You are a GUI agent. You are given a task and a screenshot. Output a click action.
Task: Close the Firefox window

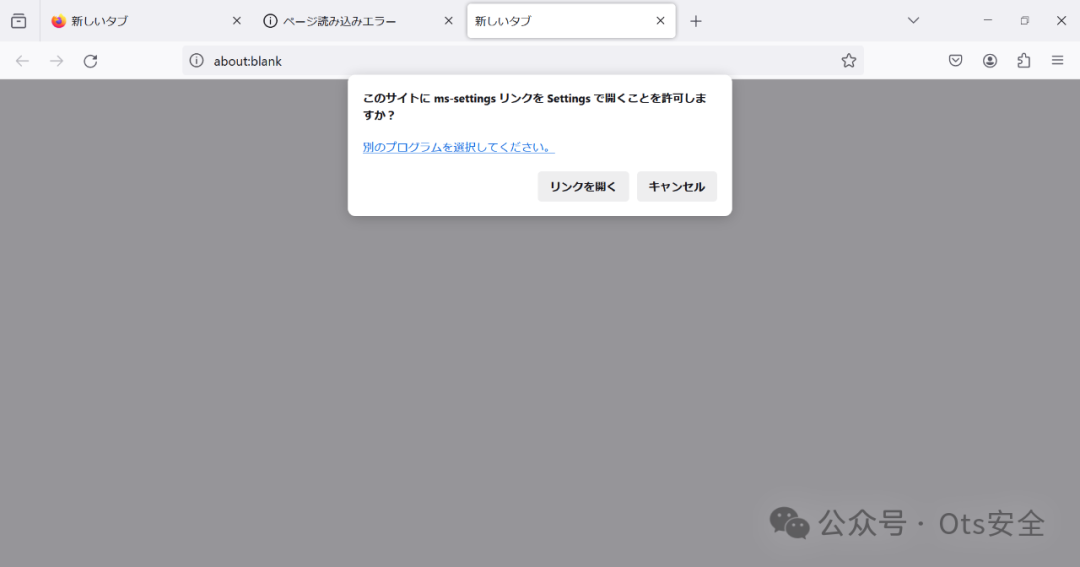click(x=1061, y=21)
